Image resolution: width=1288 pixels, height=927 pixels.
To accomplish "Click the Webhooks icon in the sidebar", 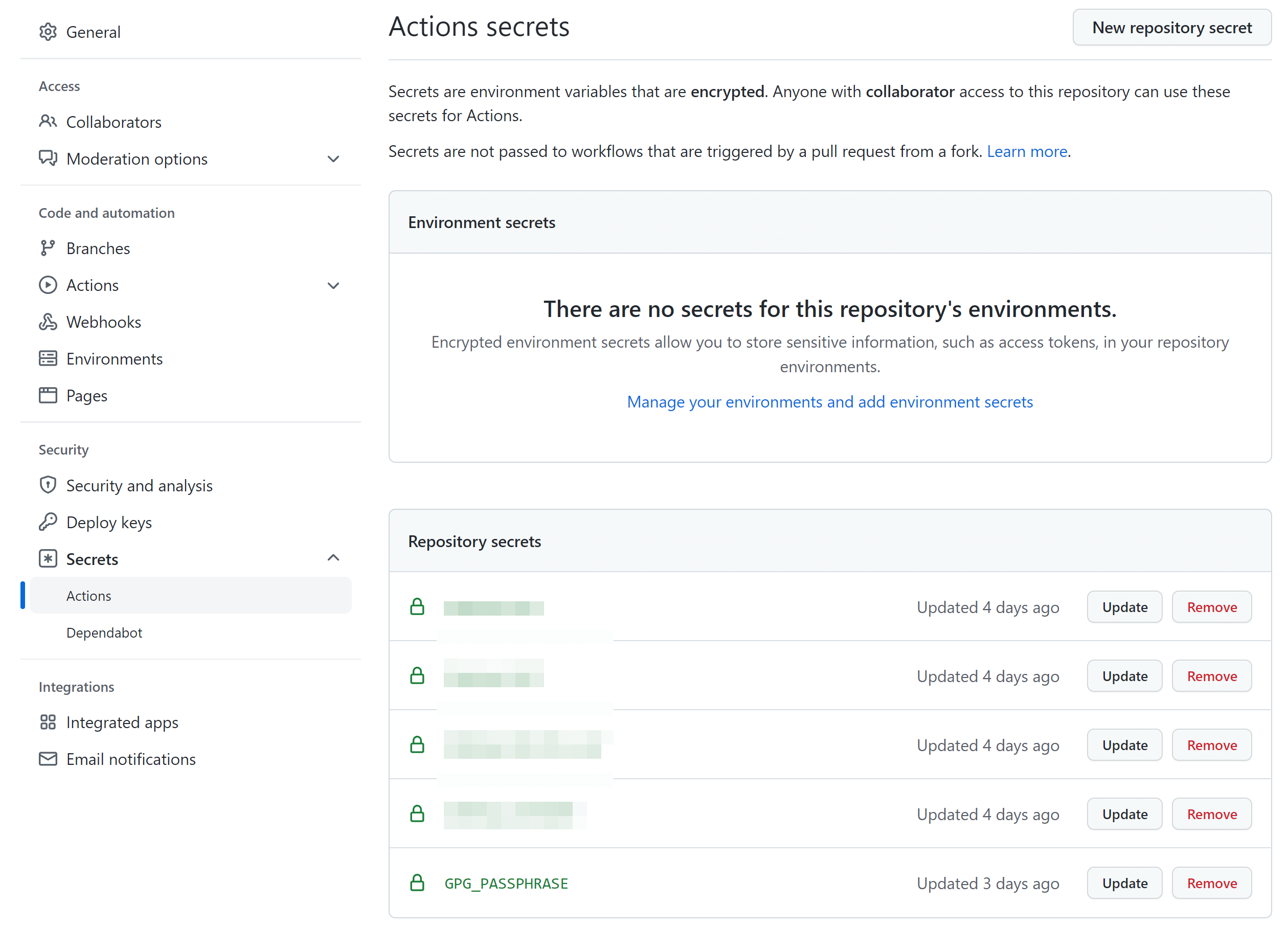I will (x=48, y=322).
